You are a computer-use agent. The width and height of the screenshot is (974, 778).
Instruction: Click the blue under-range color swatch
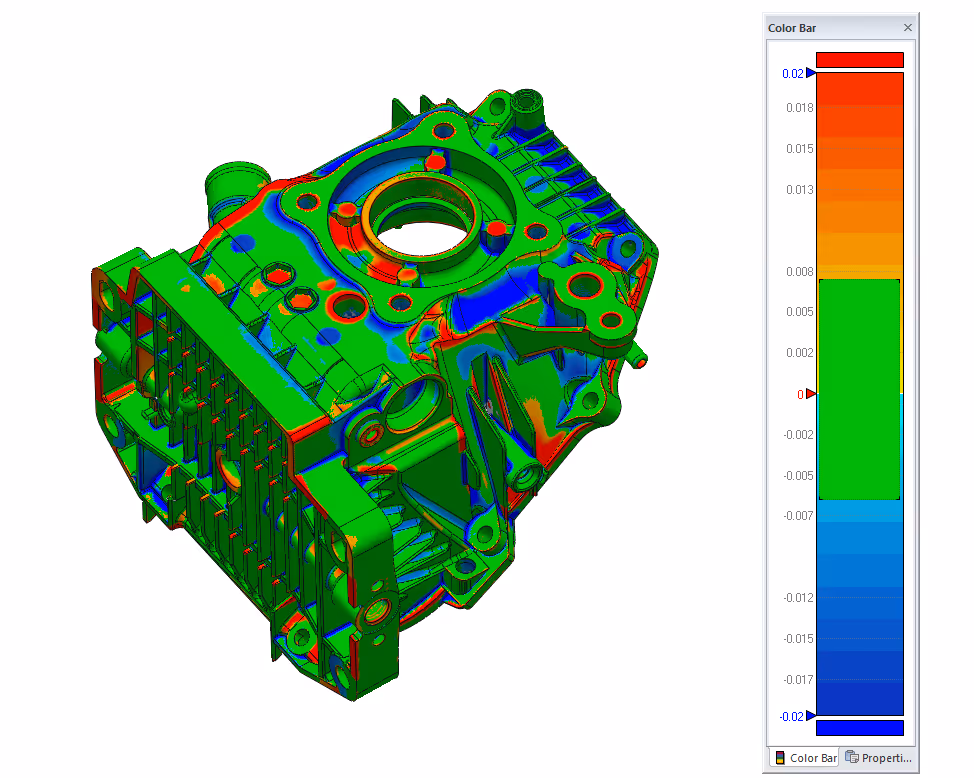(x=860, y=728)
